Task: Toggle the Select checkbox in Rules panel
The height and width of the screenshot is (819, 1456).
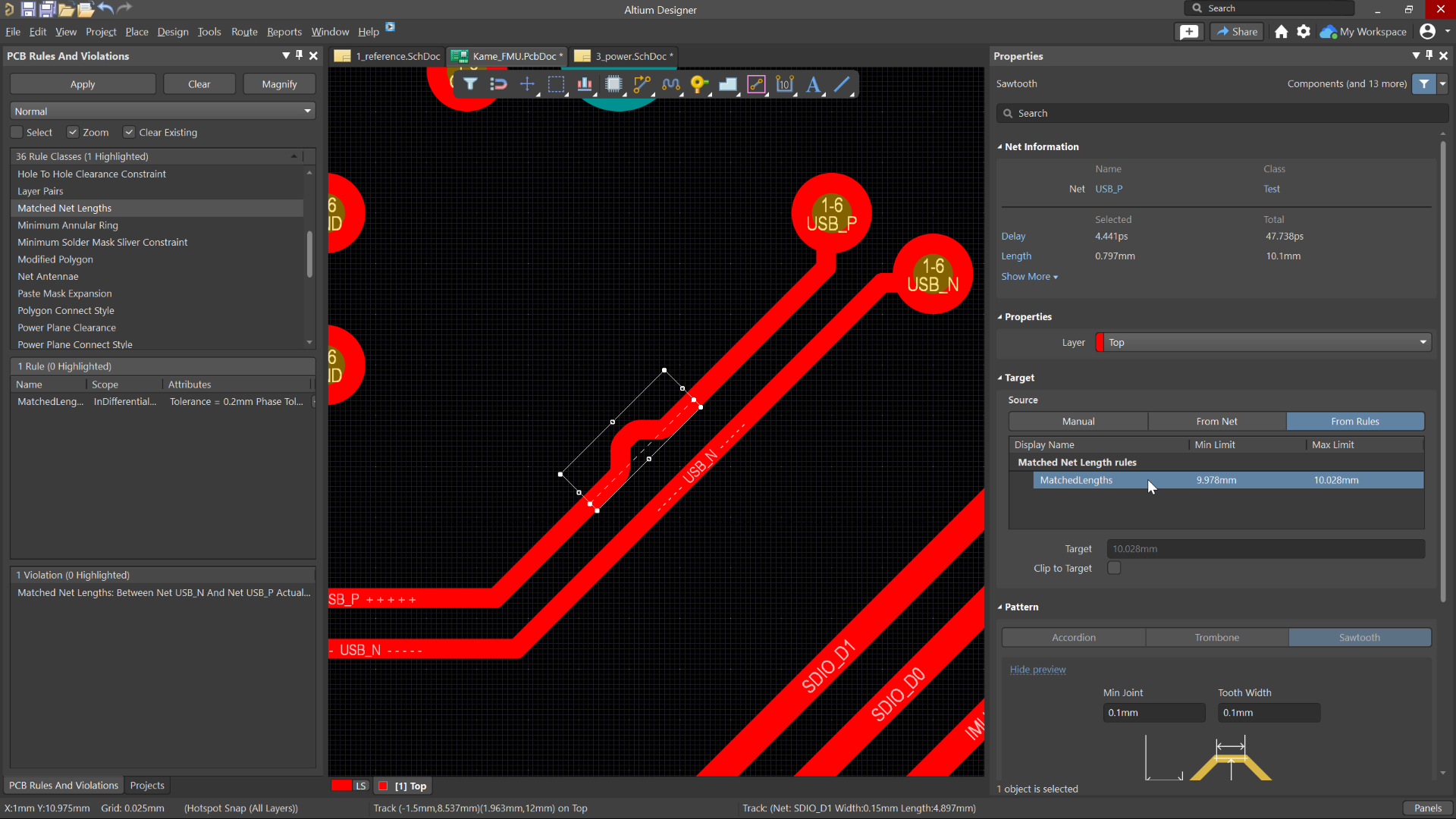Action: pyautogui.click(x=17, y=132)
